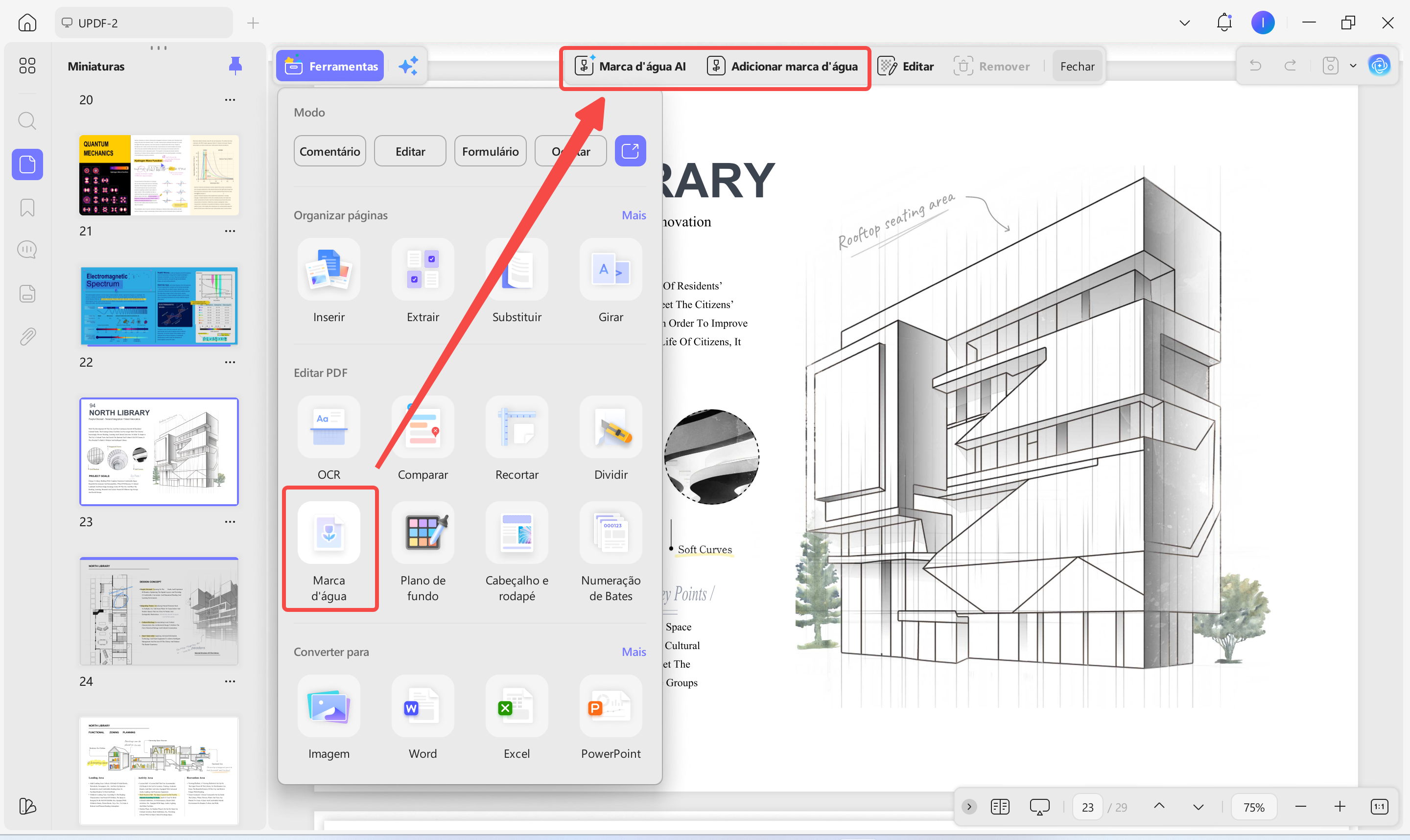1410x840 pixels.
Task: Open Cabeçalho e rodapé tool
Action: tap(517, 552)
